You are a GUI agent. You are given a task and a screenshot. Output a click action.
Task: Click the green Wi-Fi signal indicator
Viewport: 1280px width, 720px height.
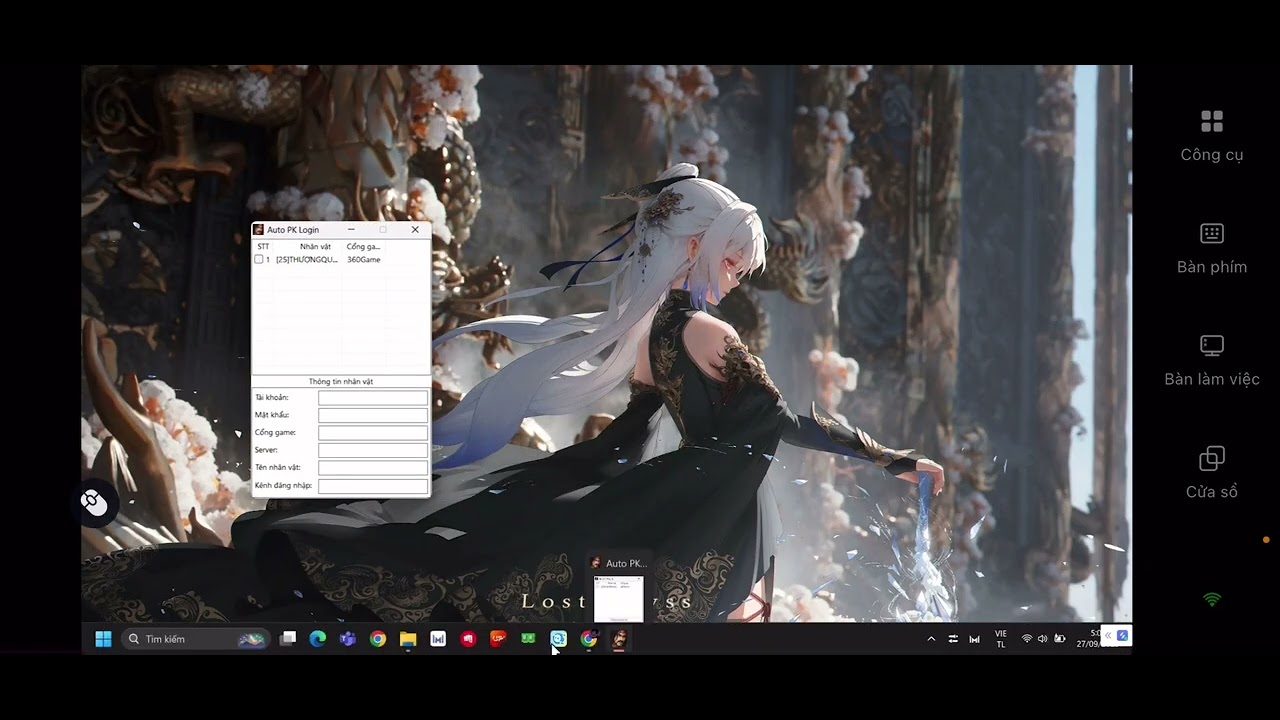pos(1212,600)
